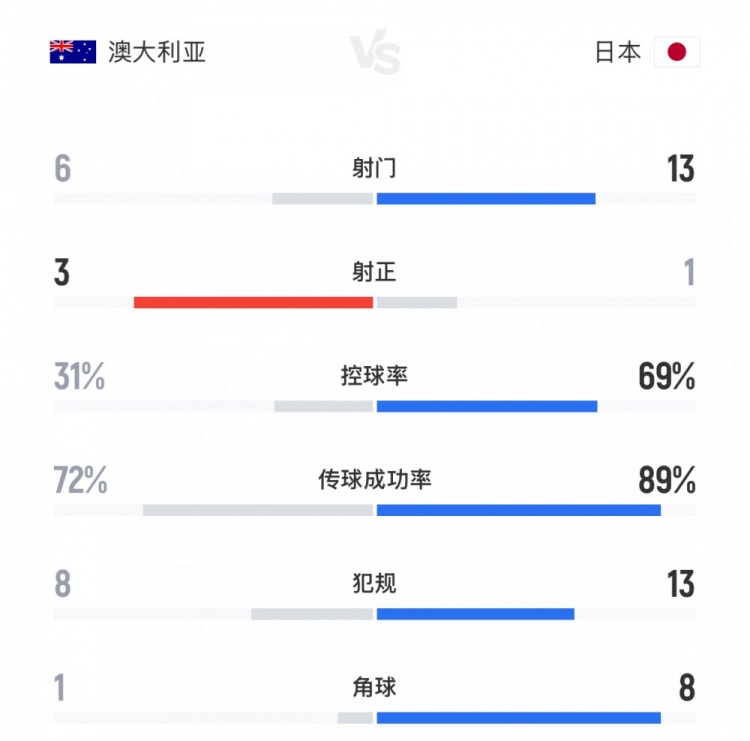Select the 澳大利亚 team name
This screenshot has height=741, width=750.
[x=157, y=52]
